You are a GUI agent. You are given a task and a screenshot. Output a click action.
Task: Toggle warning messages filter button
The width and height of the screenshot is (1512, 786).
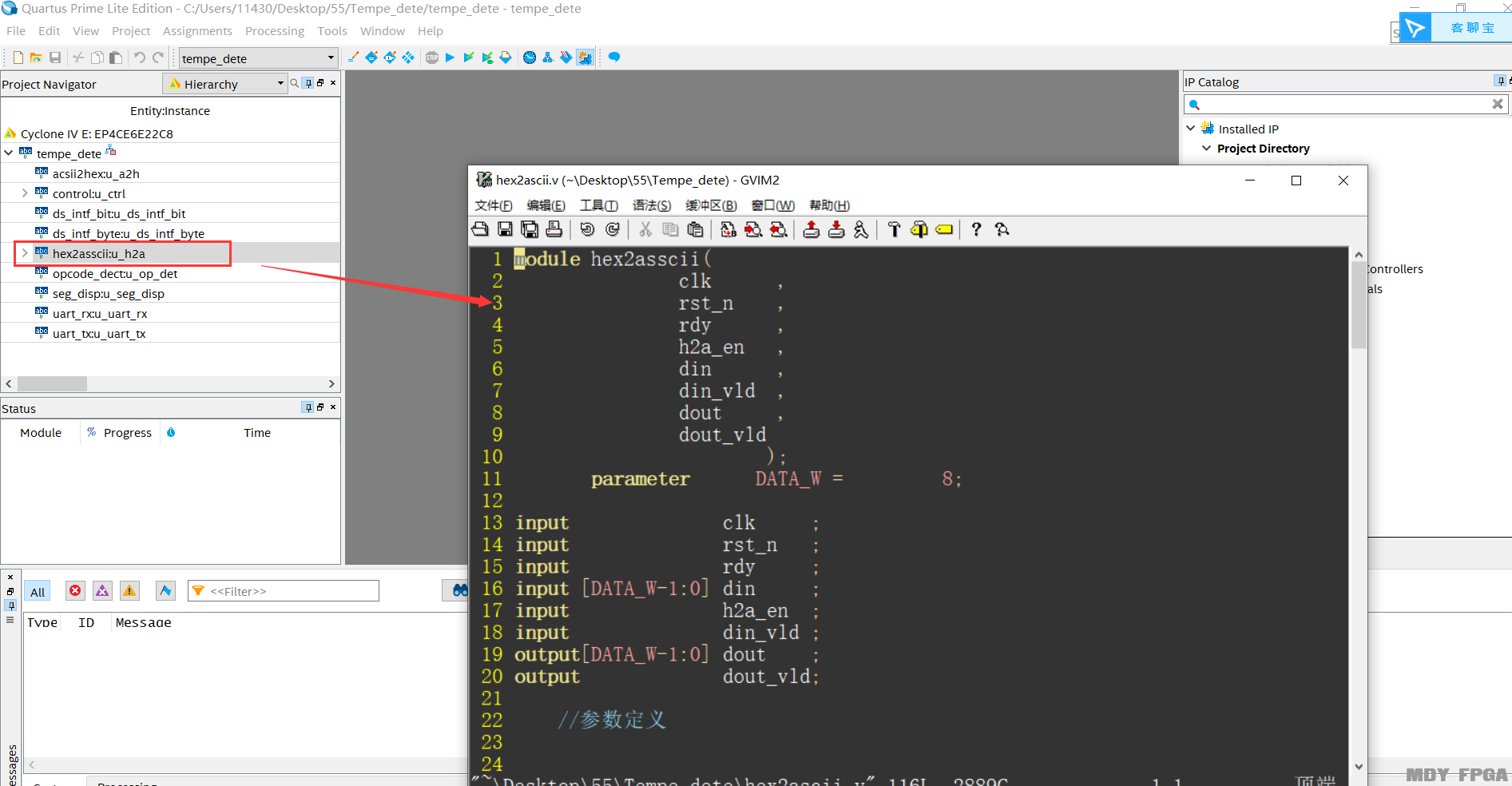click(x=129, y=590)
